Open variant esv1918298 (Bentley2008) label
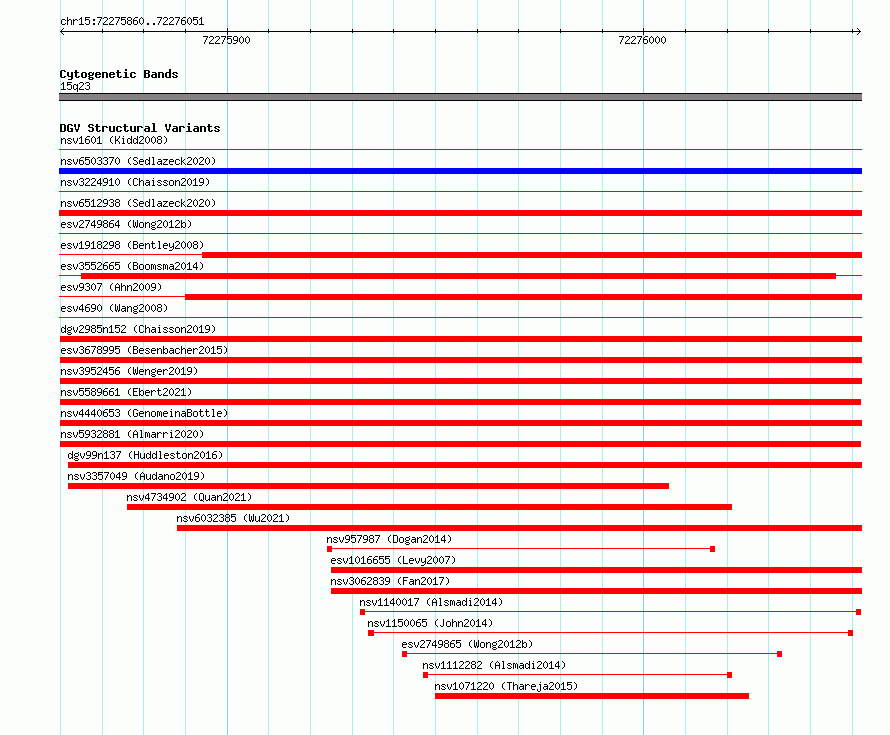Image resolution: width=890 pixels, height=735 pixels. click(x=132, y=245)
